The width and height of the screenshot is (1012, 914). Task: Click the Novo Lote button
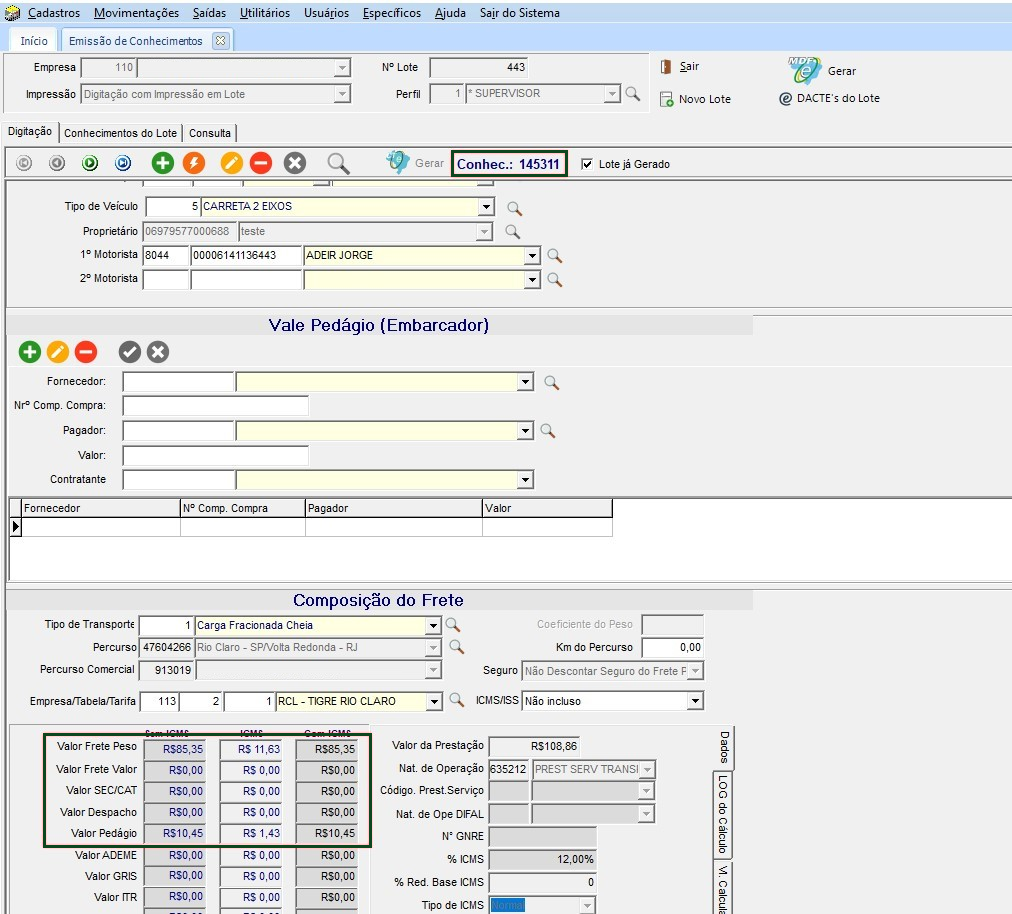695,99
